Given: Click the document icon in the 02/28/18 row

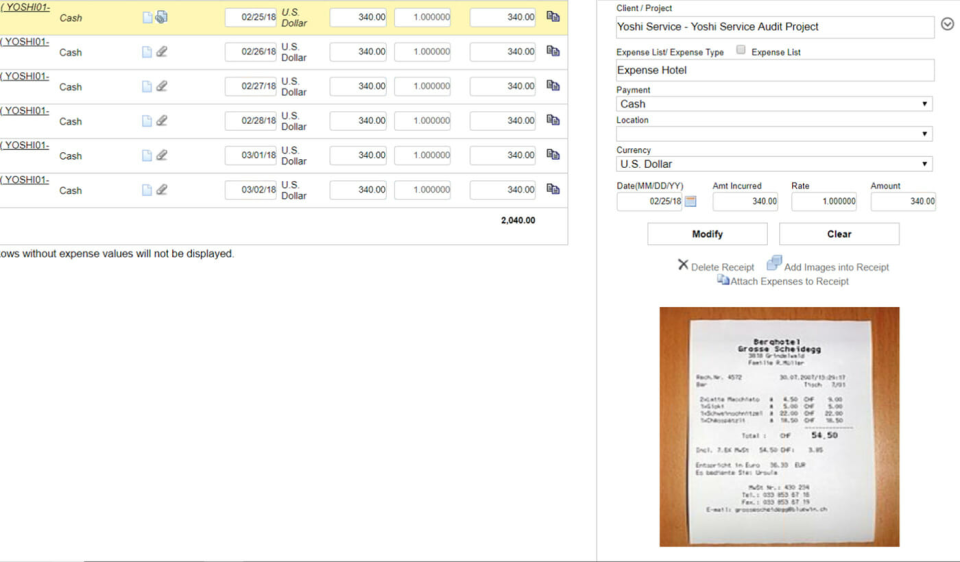Looking at the screenshot, I should [147, 121].
